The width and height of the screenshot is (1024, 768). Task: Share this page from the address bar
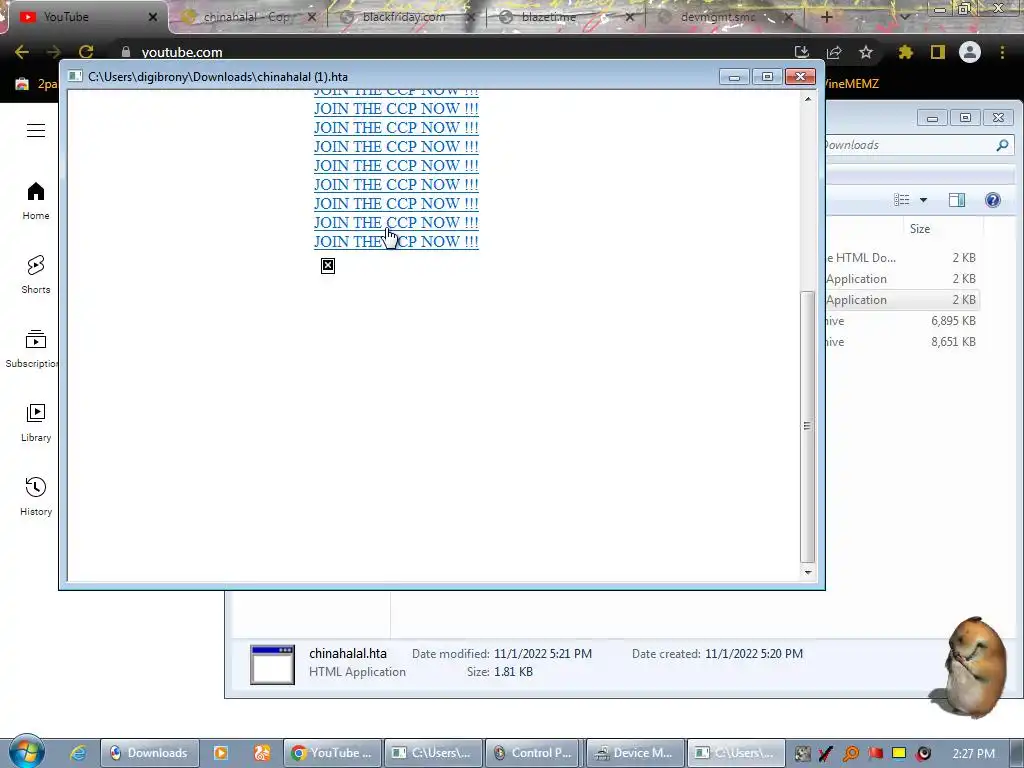(x=834, y=52)
